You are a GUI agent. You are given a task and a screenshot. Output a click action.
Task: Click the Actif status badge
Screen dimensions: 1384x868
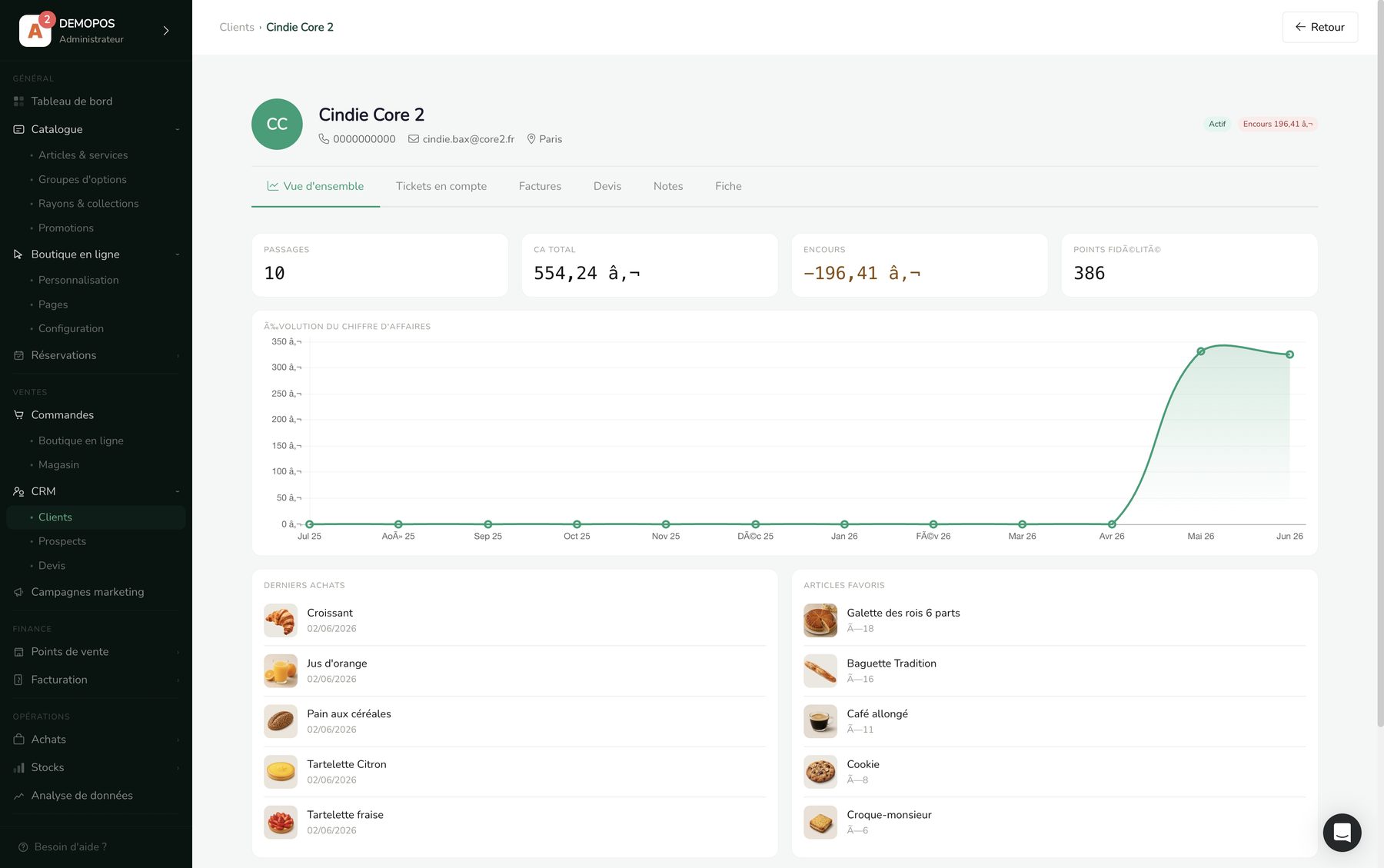pyautogui.click(x=1216, y=124)
